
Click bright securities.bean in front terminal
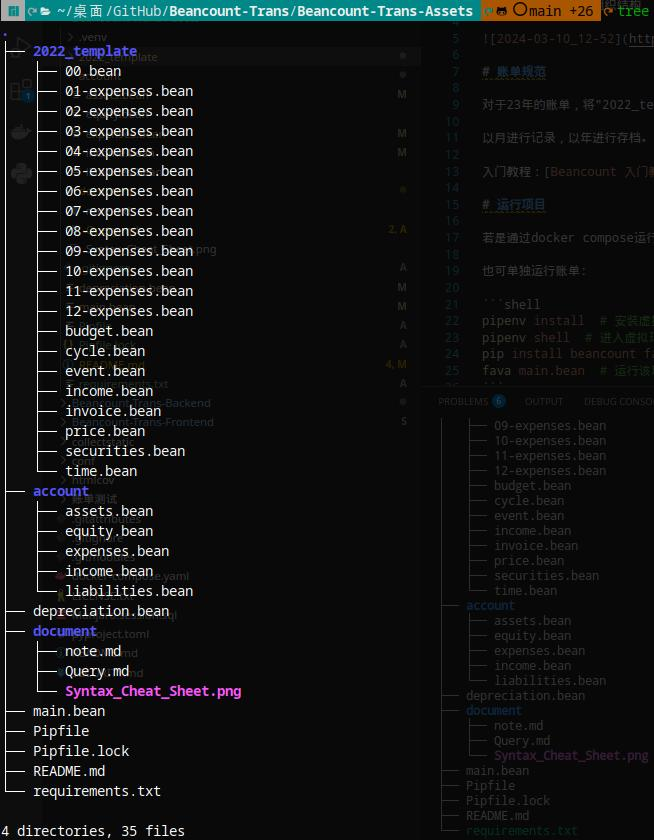125,451
